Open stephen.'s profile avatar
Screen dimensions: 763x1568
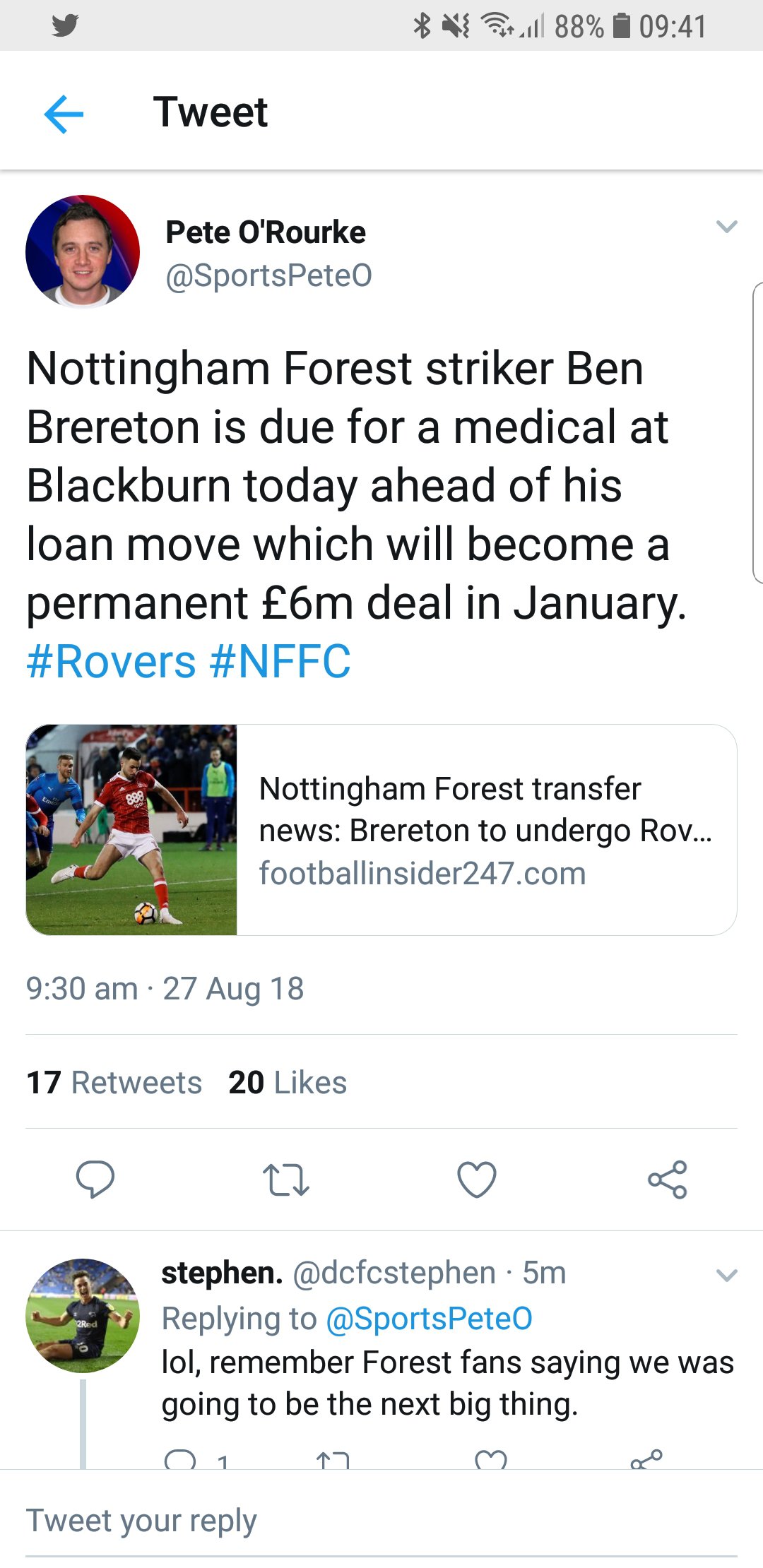83,1315
